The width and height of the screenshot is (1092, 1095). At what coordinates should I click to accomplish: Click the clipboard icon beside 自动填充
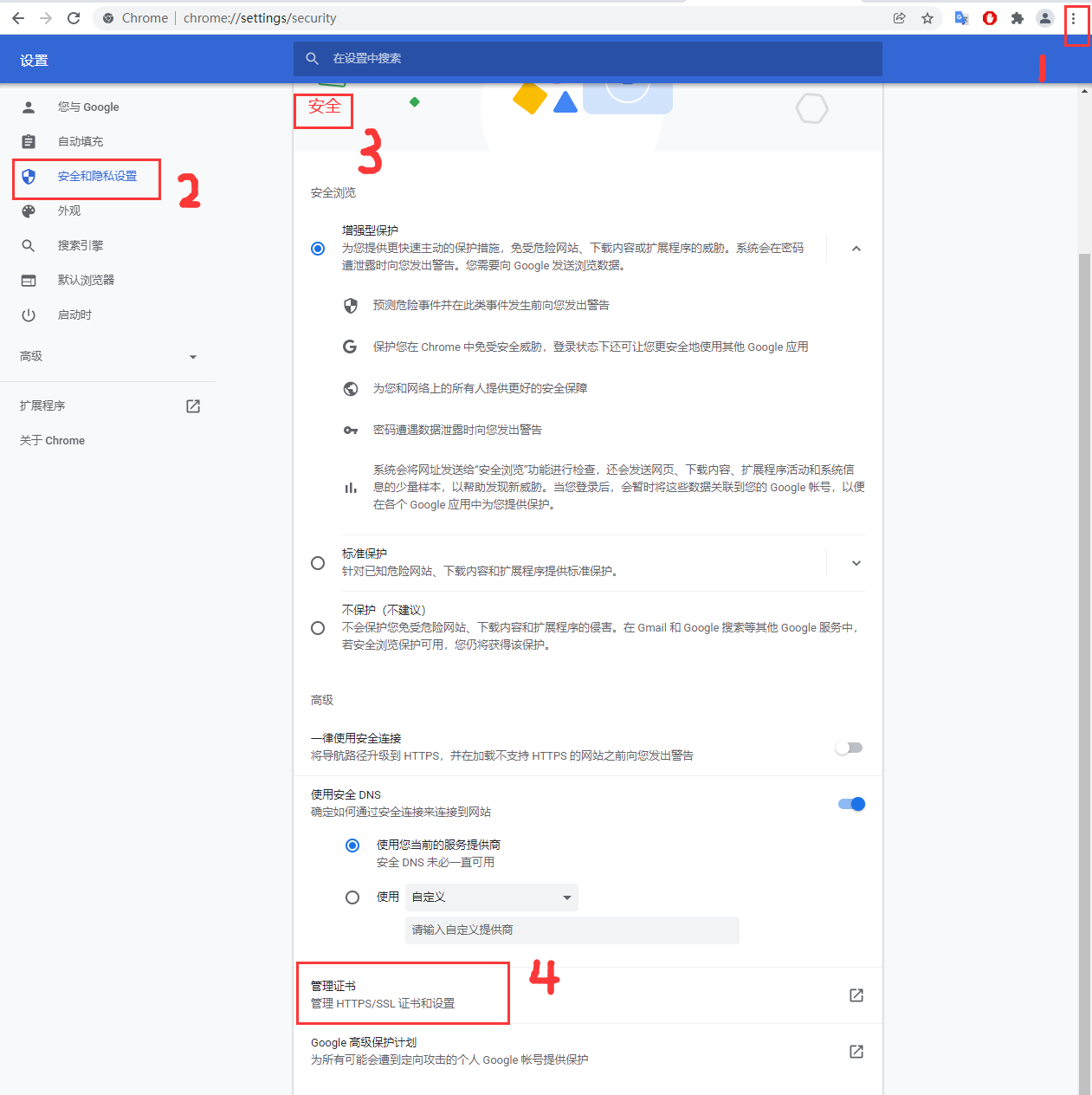(x=29, y=141)
